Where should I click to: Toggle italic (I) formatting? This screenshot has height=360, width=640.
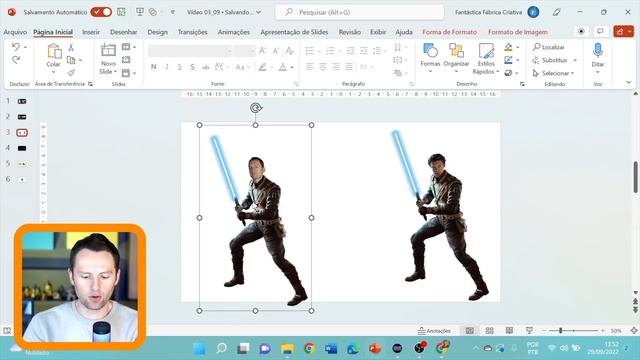(167, 67)
